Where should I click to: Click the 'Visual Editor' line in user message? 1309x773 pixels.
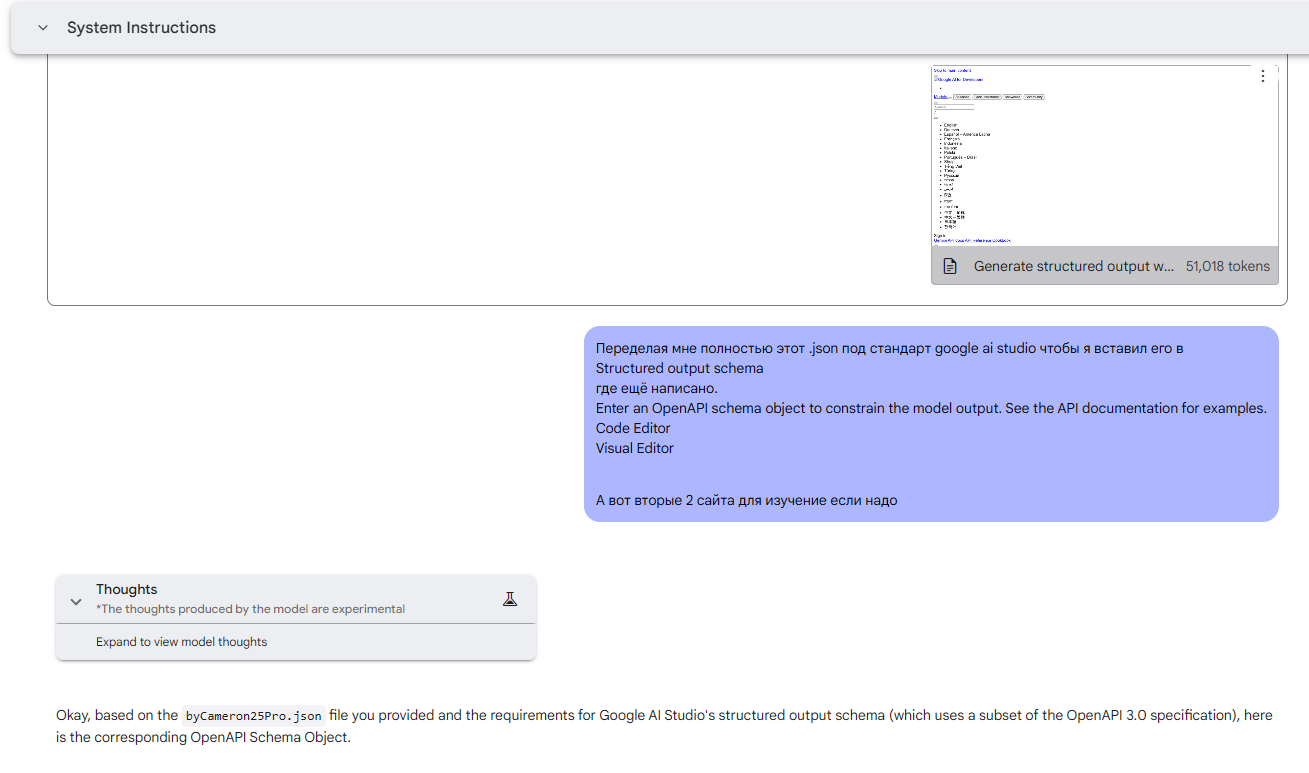pos(634,448)
